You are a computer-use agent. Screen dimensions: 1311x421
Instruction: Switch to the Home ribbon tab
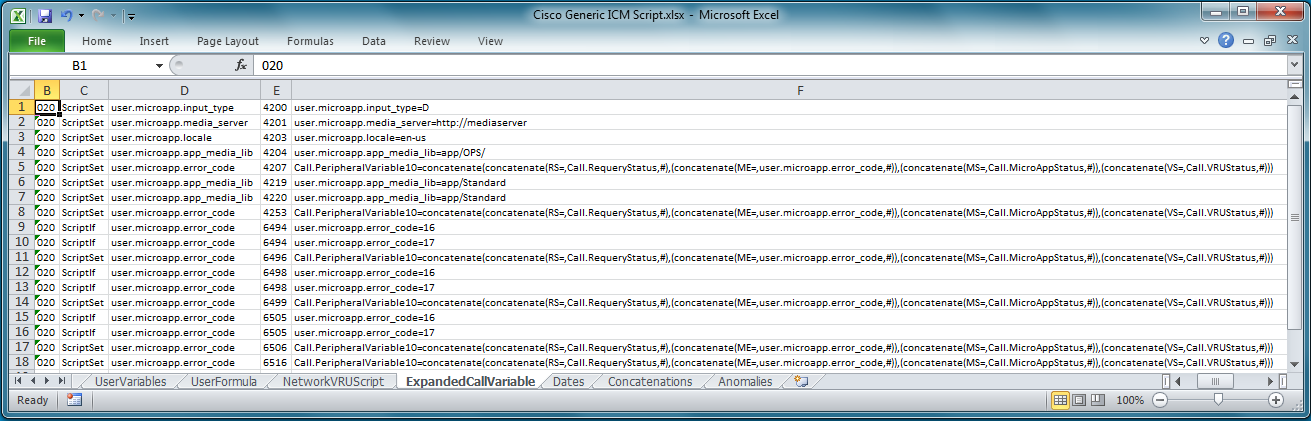coord(97,41)
